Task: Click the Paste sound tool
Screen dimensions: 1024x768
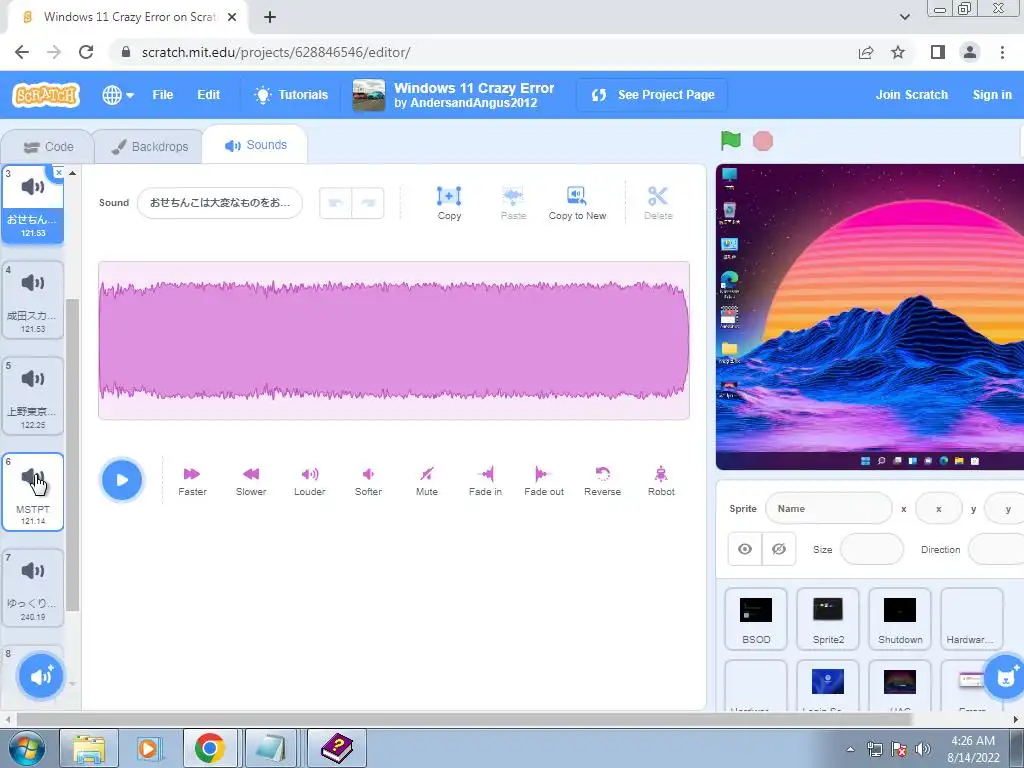Action: coord(513,203)
